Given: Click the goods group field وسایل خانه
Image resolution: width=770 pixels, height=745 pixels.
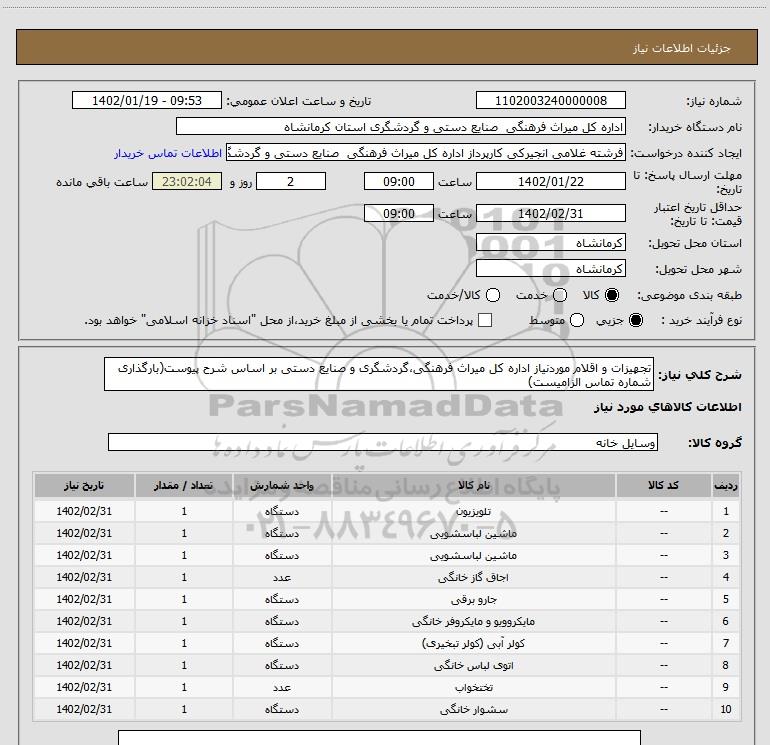Looking at the screenshot, I should pos(383,442).
